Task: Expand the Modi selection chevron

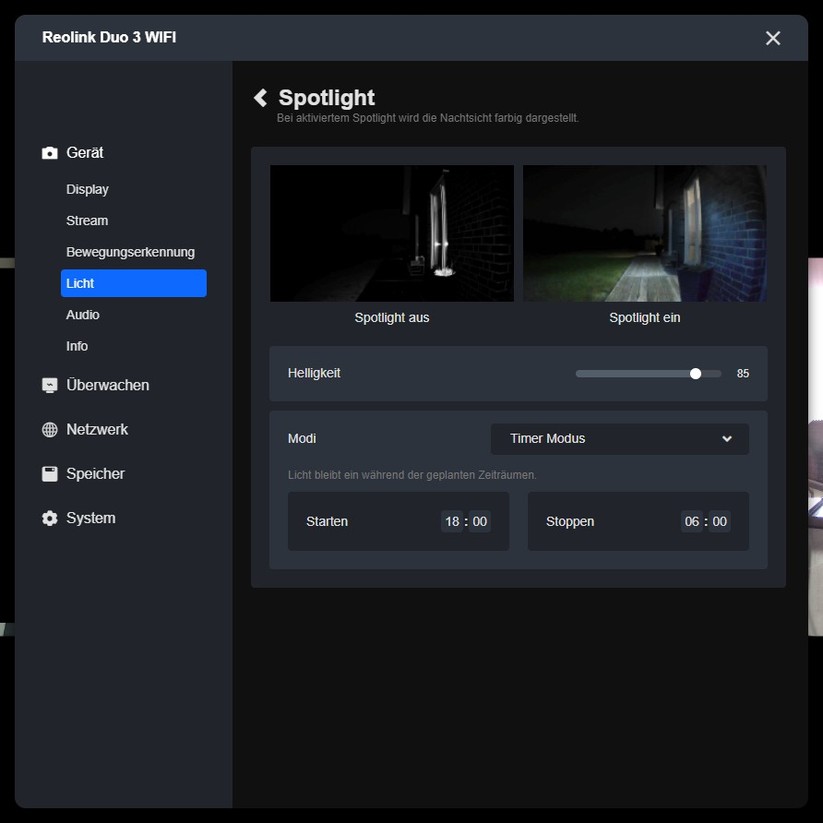Action: pos(728,438)
